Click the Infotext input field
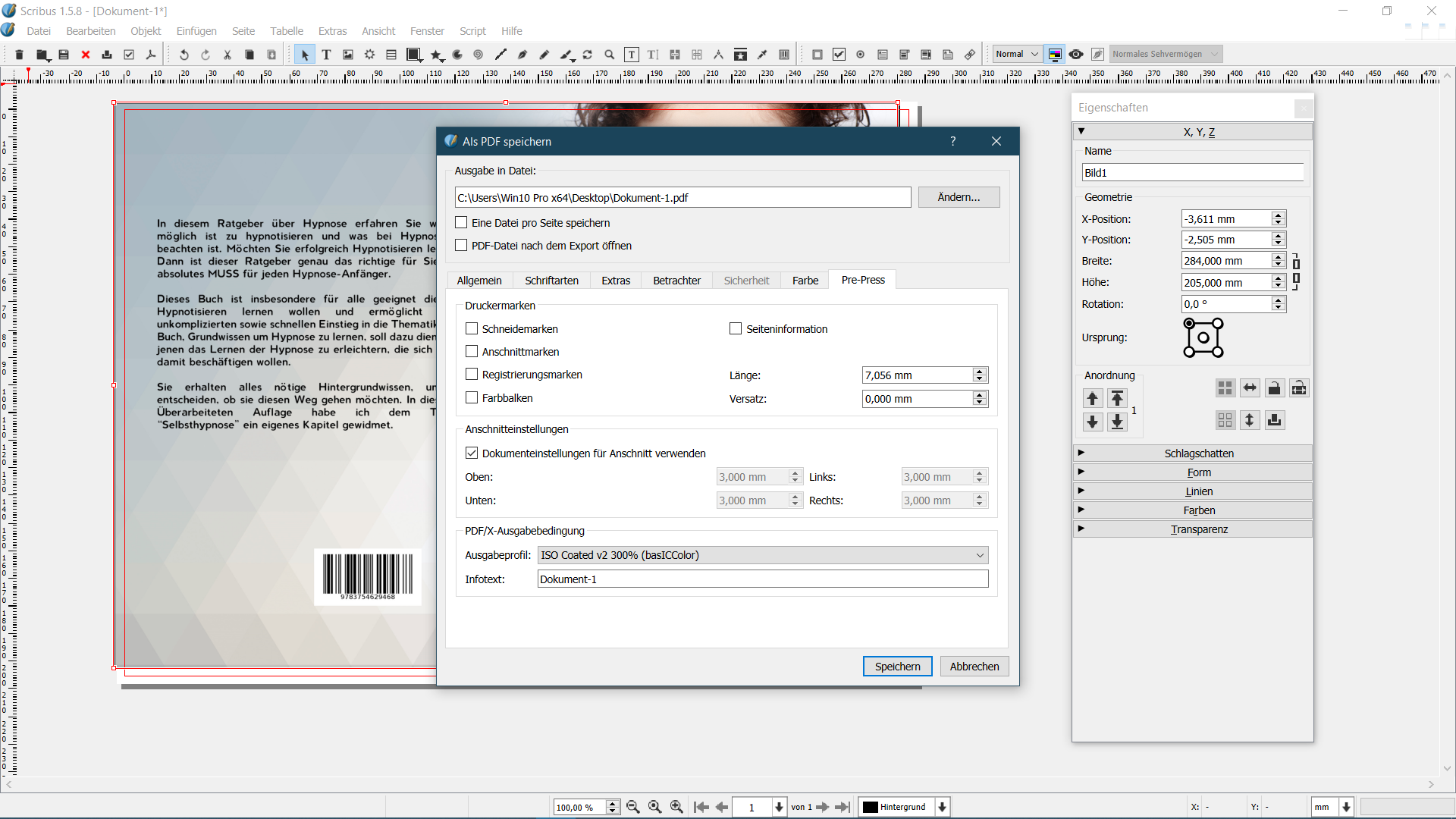 point(762,579)
